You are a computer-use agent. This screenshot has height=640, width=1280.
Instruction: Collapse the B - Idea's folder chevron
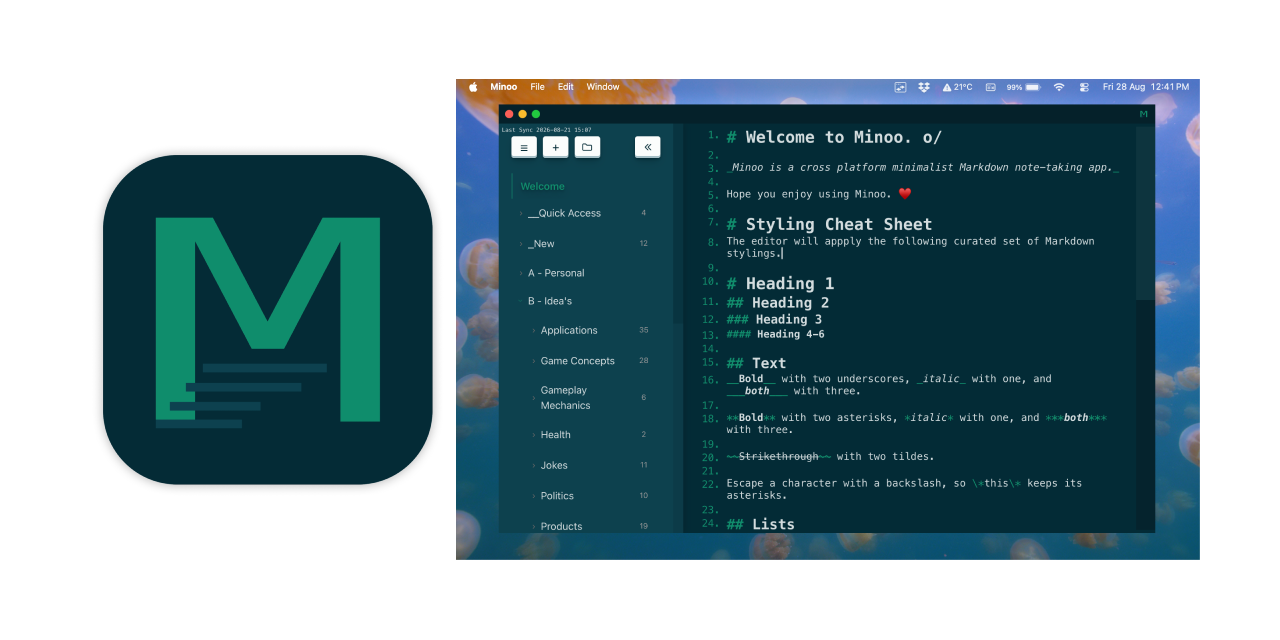pos(521,301)
